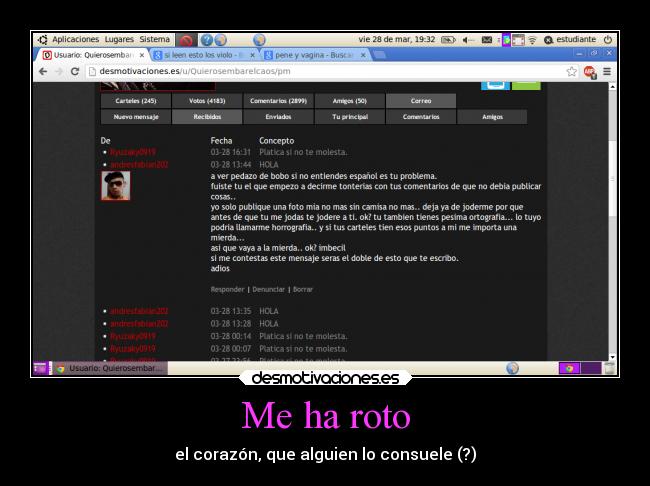Open the estudiante user menu
The image size is (650, 486).
point(570,39)
